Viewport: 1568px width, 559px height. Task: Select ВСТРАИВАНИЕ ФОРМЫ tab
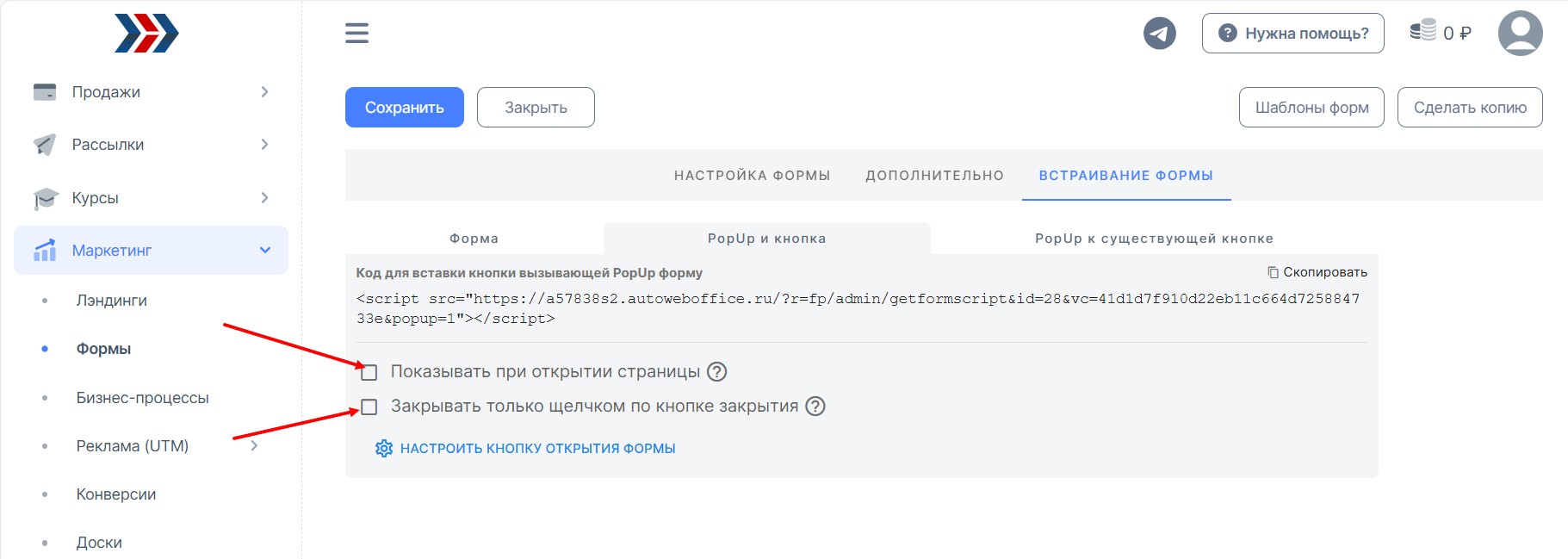(x=1125, y=175)
